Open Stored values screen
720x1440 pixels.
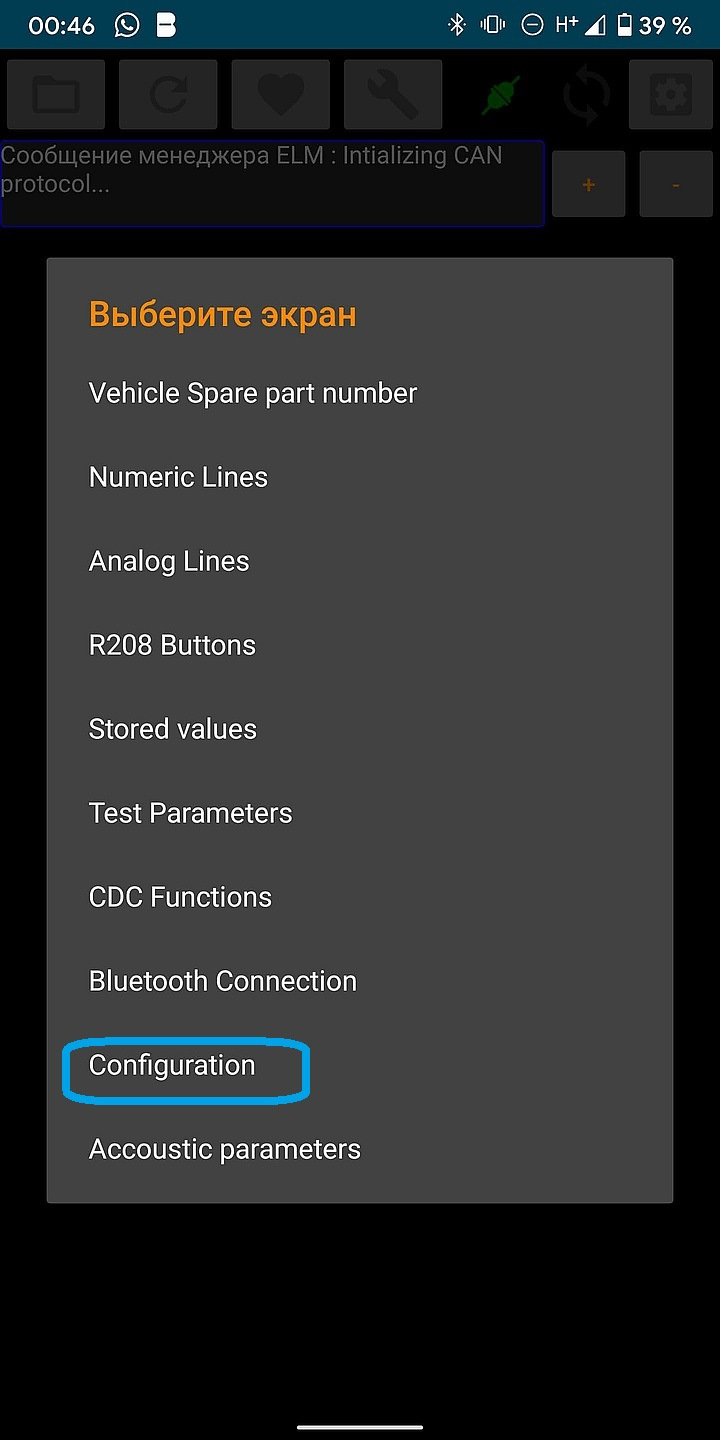[x=173, y=729]
